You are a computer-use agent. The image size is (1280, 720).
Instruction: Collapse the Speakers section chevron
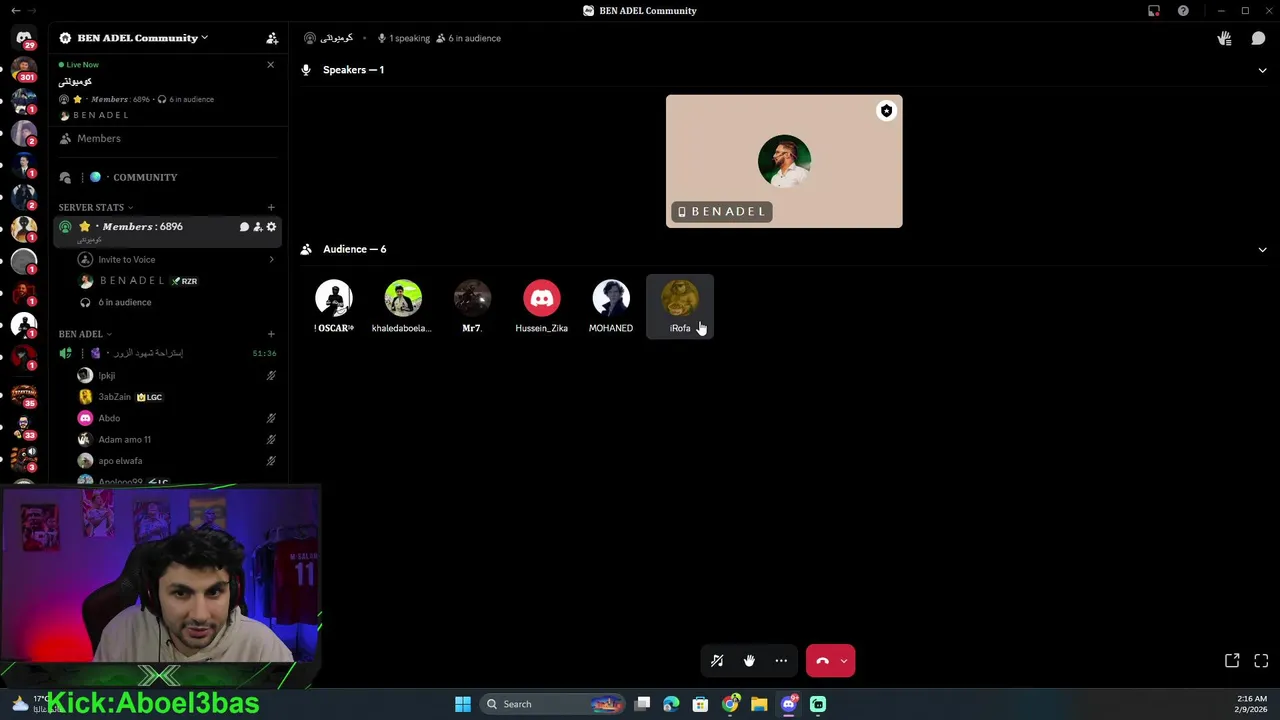(x=1262, y=70)
